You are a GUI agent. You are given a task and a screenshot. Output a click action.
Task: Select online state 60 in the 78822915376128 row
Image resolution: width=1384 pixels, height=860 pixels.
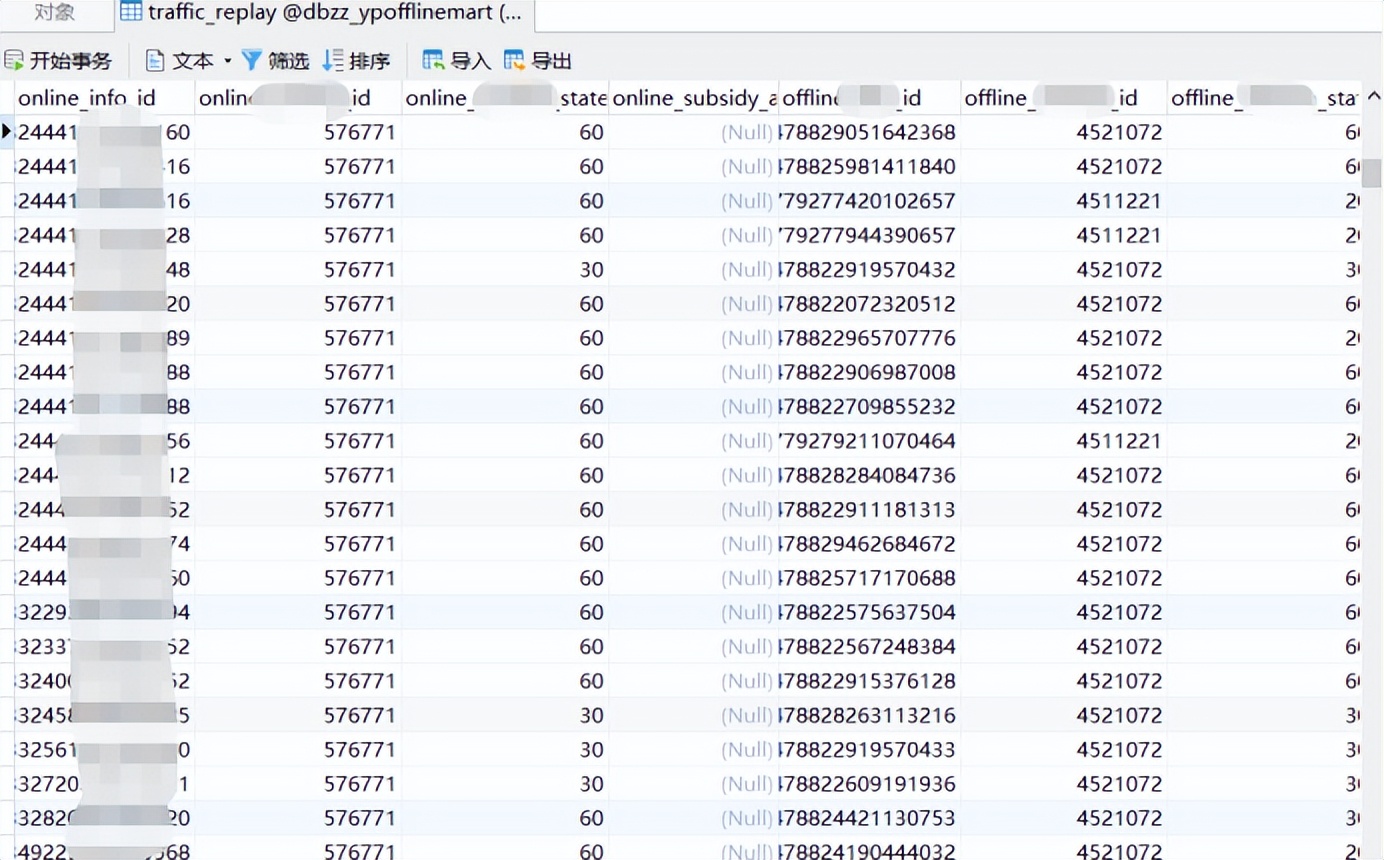coord(505,681)
